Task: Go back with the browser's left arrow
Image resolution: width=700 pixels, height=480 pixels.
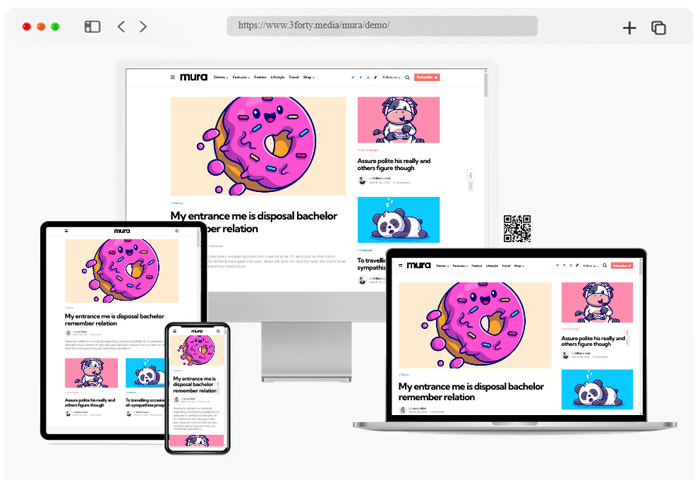Action: pos(121,27)
